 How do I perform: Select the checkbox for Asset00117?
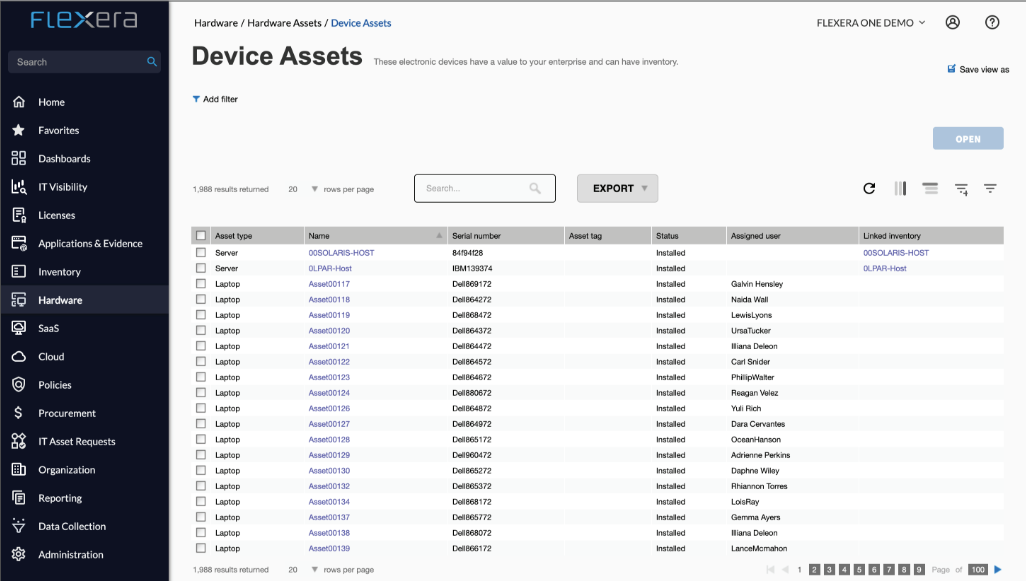click(x=201, y=284)
